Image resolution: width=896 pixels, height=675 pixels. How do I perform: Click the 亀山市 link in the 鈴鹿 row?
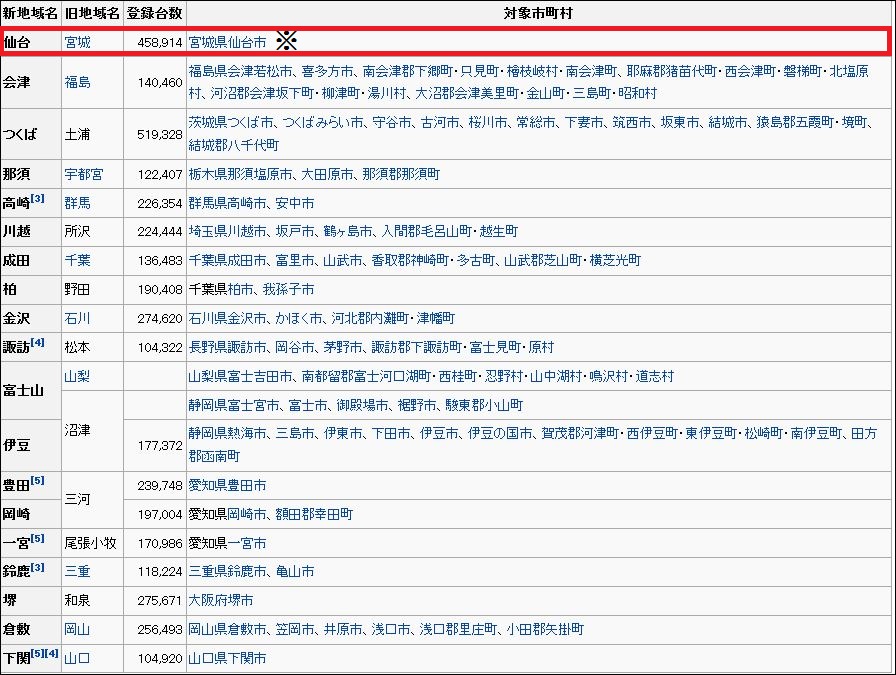(x=295, y=572)
